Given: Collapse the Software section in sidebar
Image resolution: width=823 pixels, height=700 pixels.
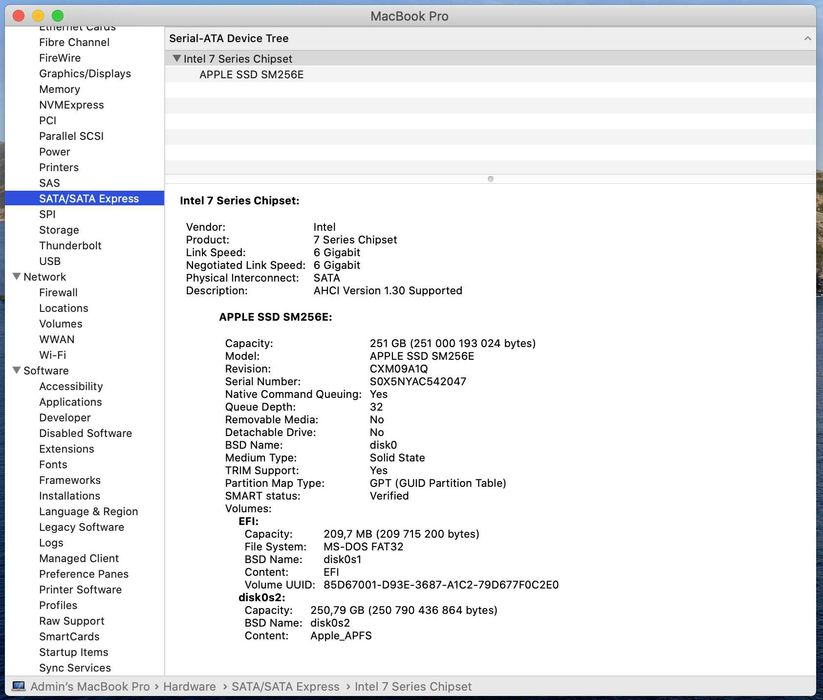Looking at the screenshot, I should 17,370.
